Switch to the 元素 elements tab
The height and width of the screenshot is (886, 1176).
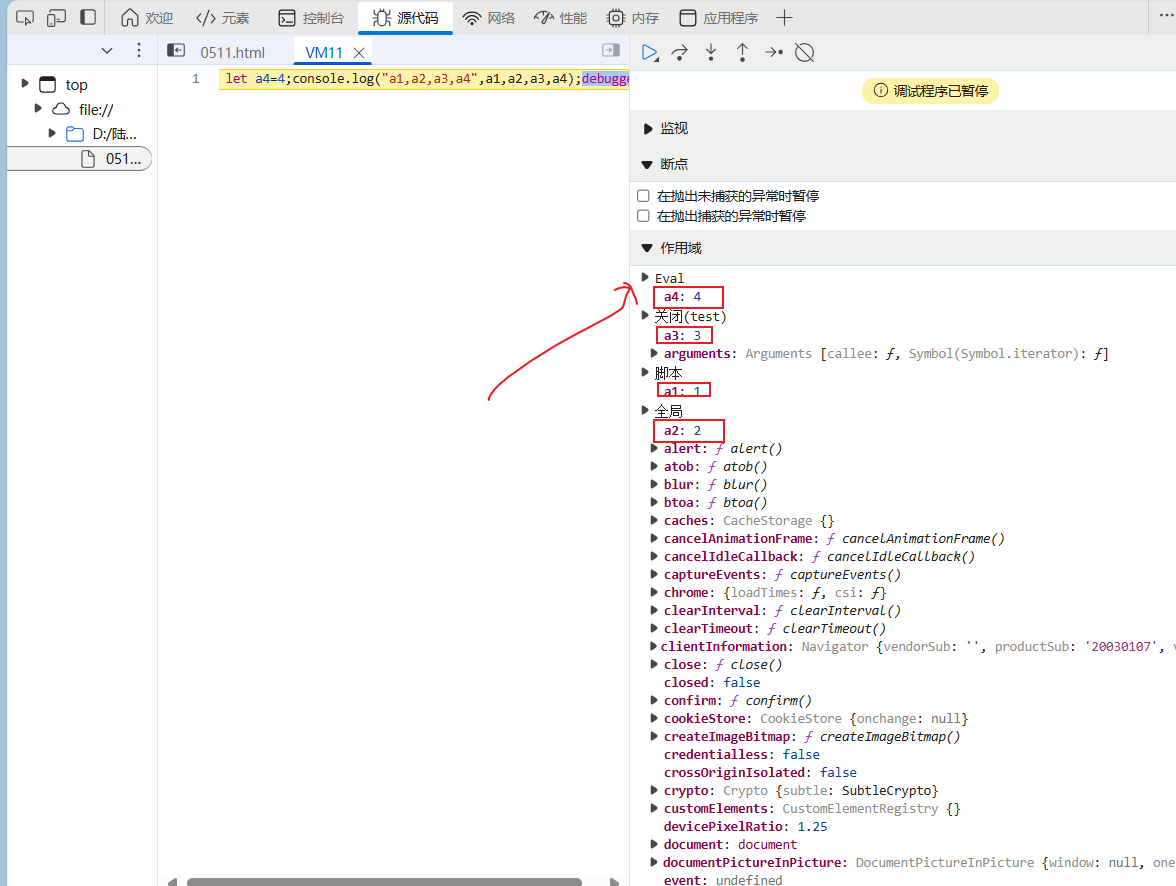pos(222,17)
